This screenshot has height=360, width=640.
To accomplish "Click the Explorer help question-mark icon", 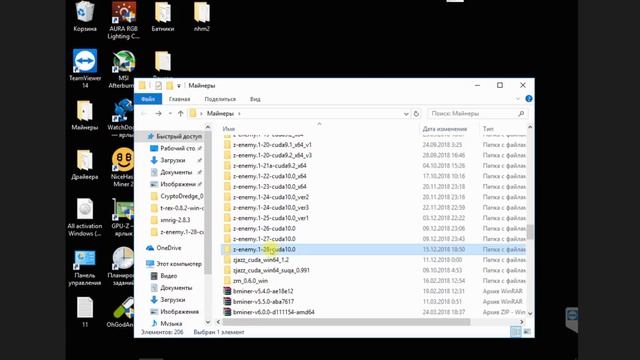I will (529, 99).
